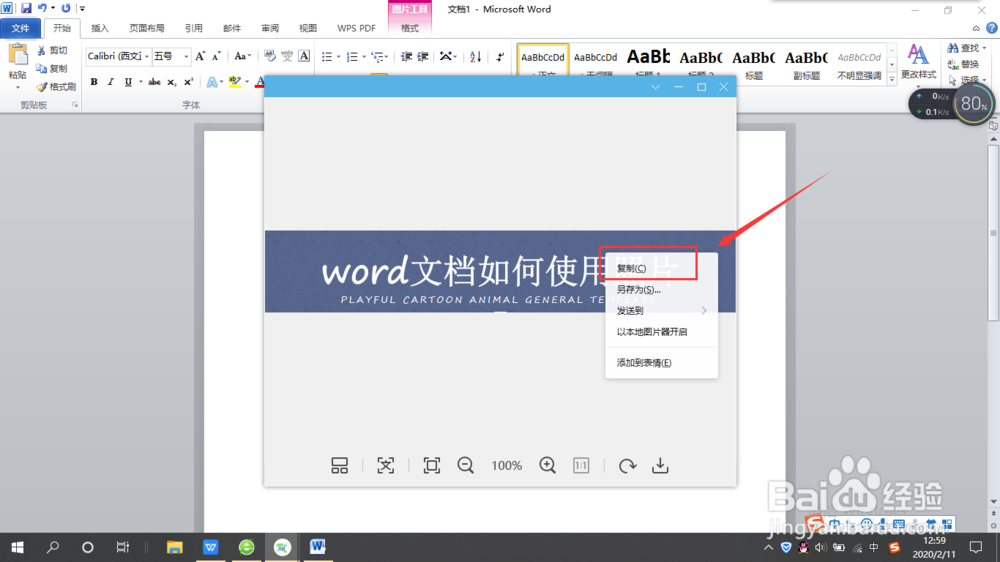
Task: Click the viewer's zoom in magnifier
Action: (547, 466)
